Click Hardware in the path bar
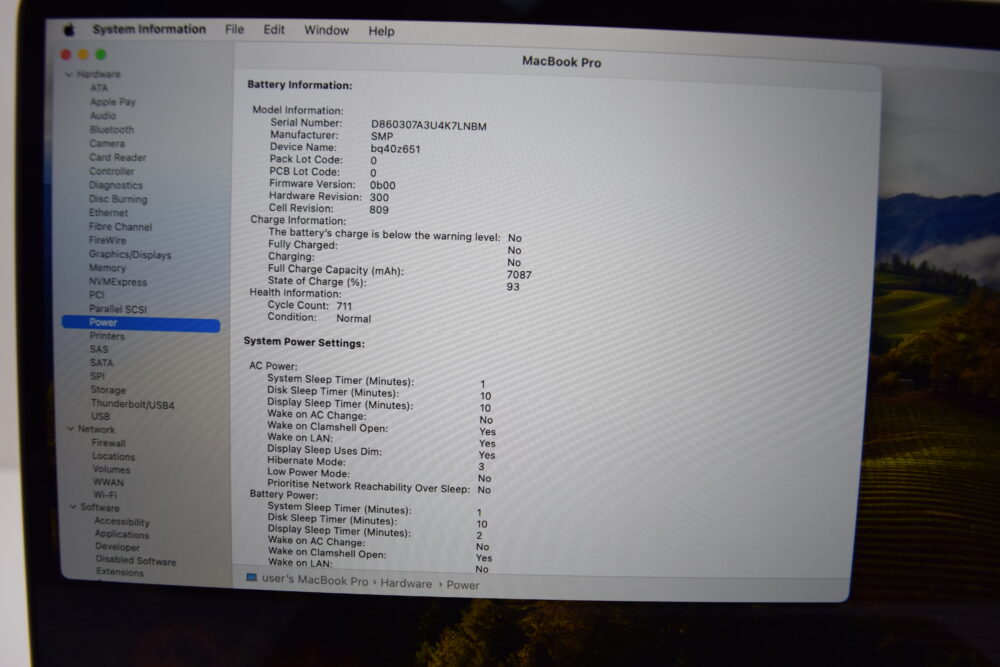Screen dimensions: 1000x667 406,583
